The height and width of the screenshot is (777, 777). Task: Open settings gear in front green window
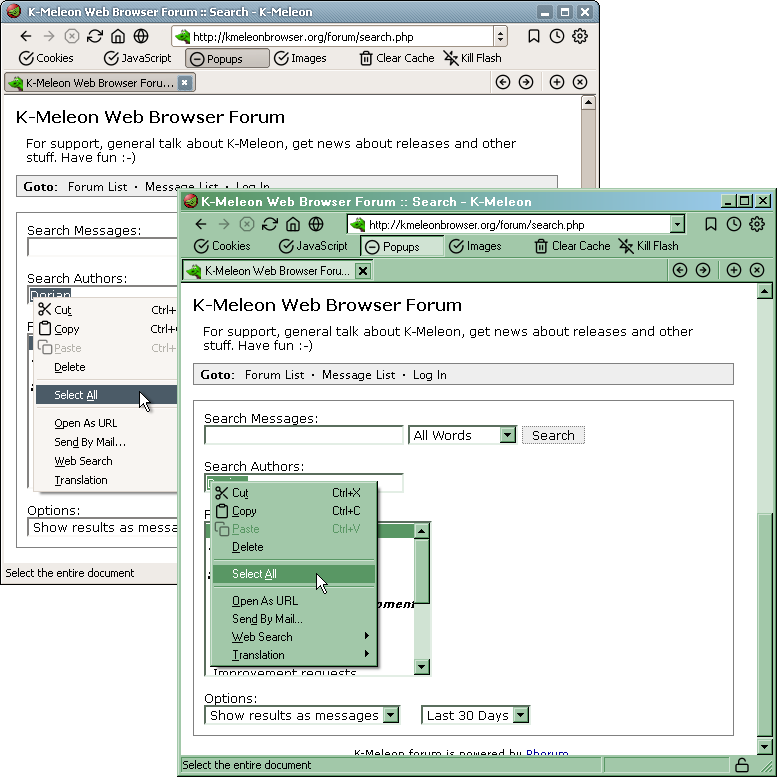(757, 224)
